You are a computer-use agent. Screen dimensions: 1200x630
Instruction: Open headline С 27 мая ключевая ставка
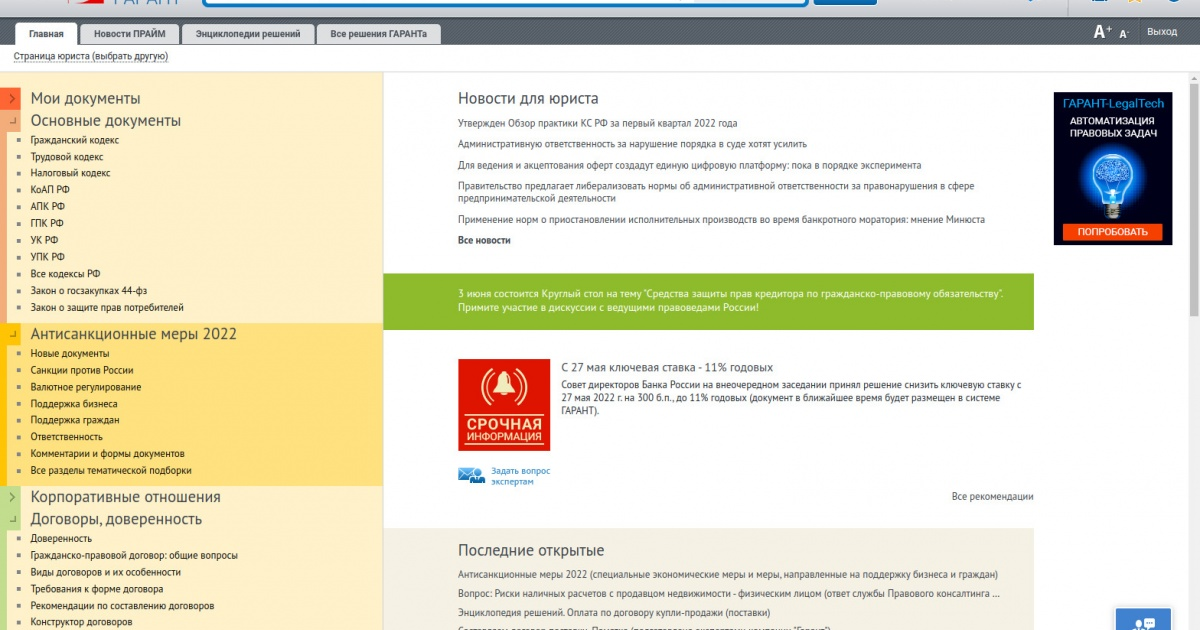click(x=667, y=367)
